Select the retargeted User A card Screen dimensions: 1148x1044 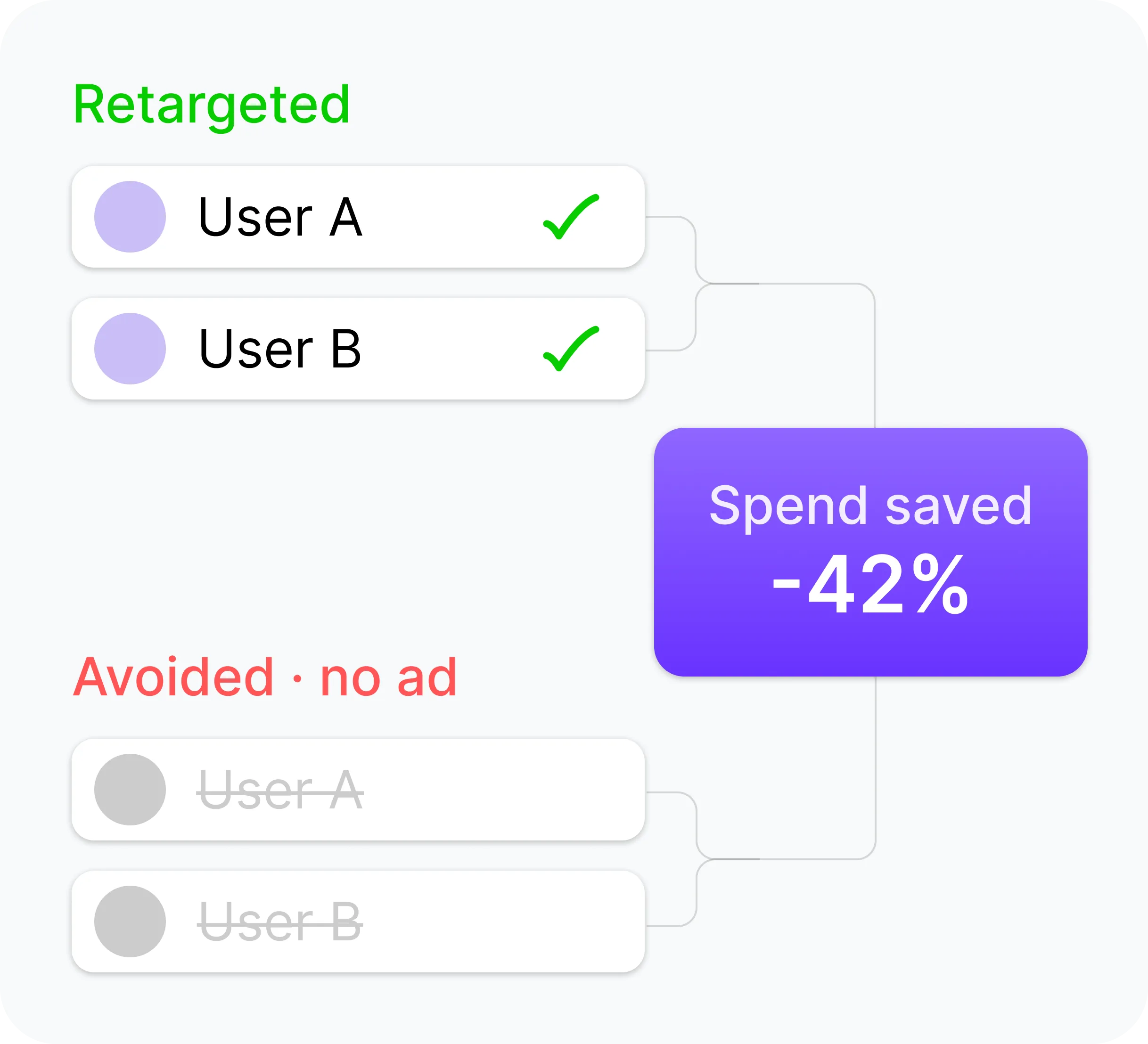[x=358, y=217]
